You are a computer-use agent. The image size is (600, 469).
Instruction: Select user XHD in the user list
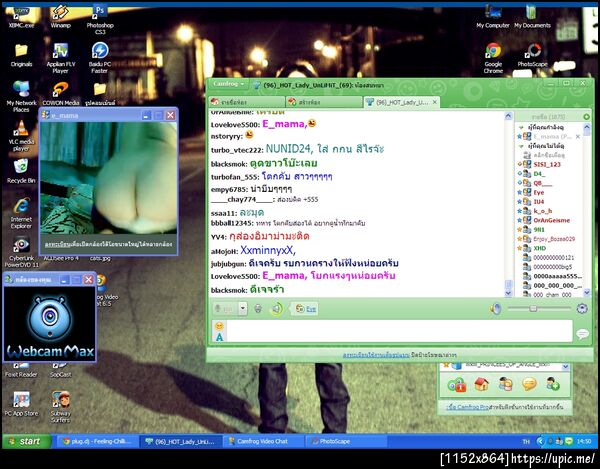[540, 248]
